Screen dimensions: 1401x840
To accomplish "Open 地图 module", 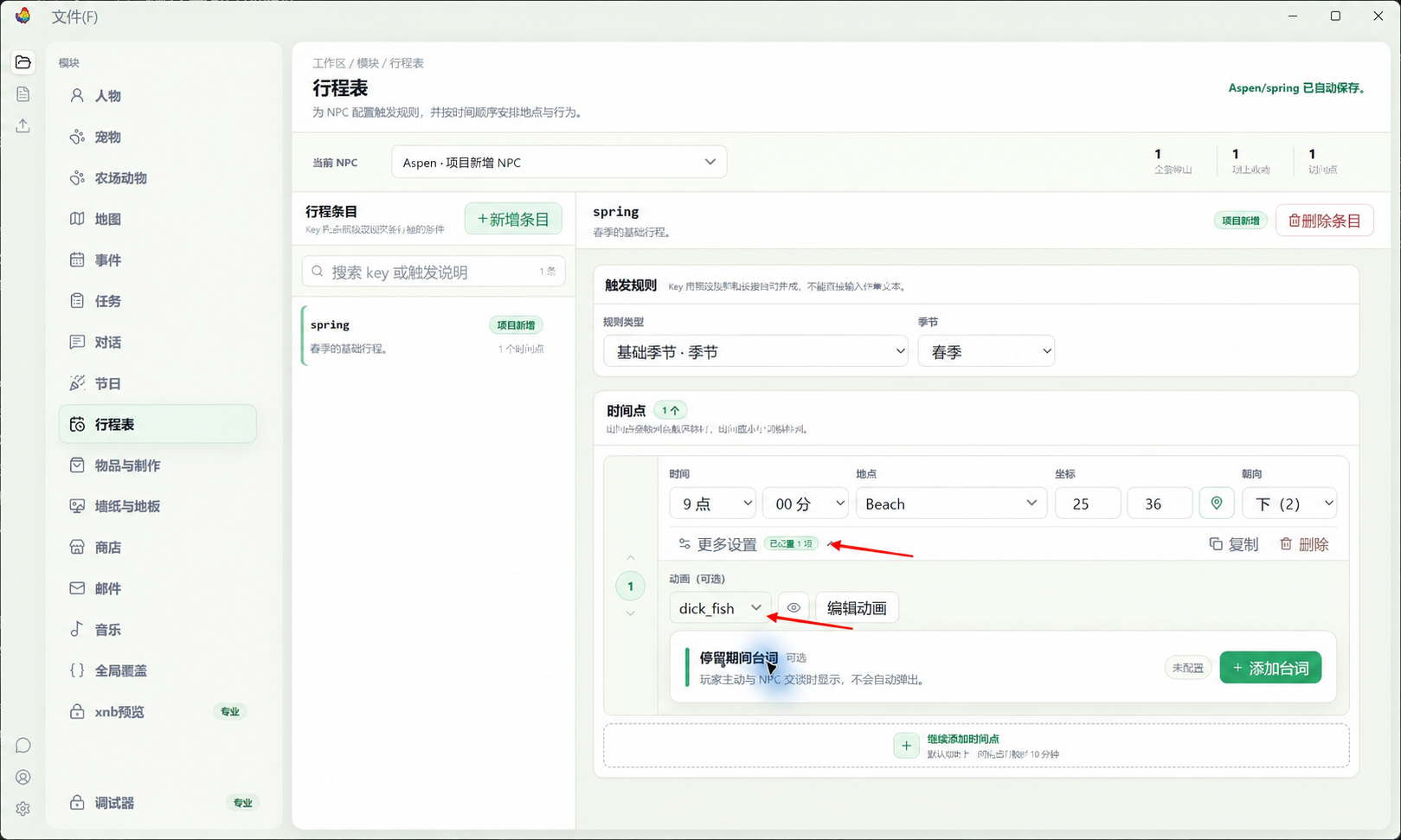I will click(157, 219).
